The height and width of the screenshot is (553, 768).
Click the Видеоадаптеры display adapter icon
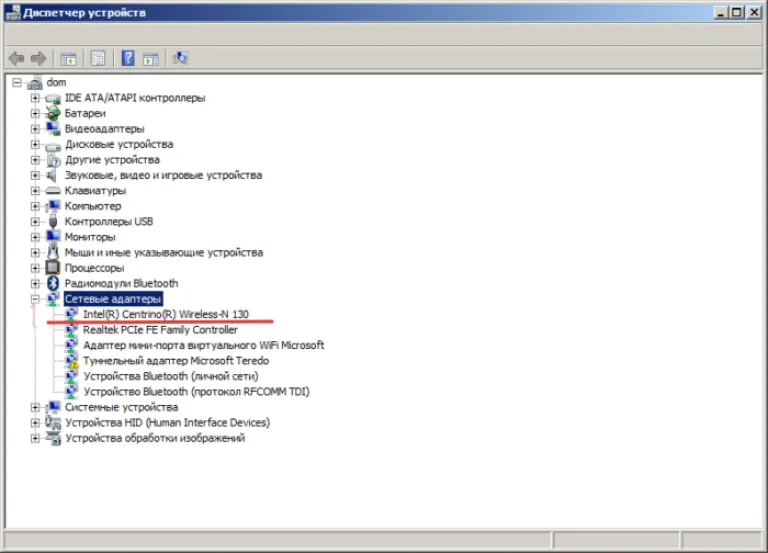pyautogui.click(x=53, y=129)
